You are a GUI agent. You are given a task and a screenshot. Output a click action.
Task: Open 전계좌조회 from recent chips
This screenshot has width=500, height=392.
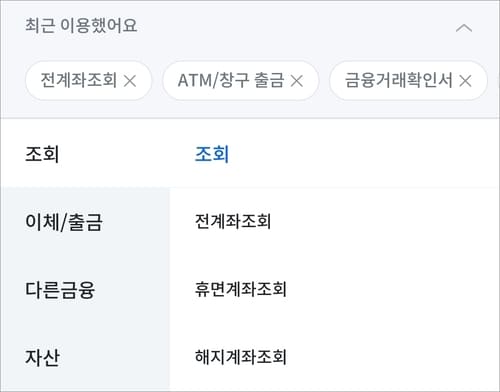click(x=79, y=80)
